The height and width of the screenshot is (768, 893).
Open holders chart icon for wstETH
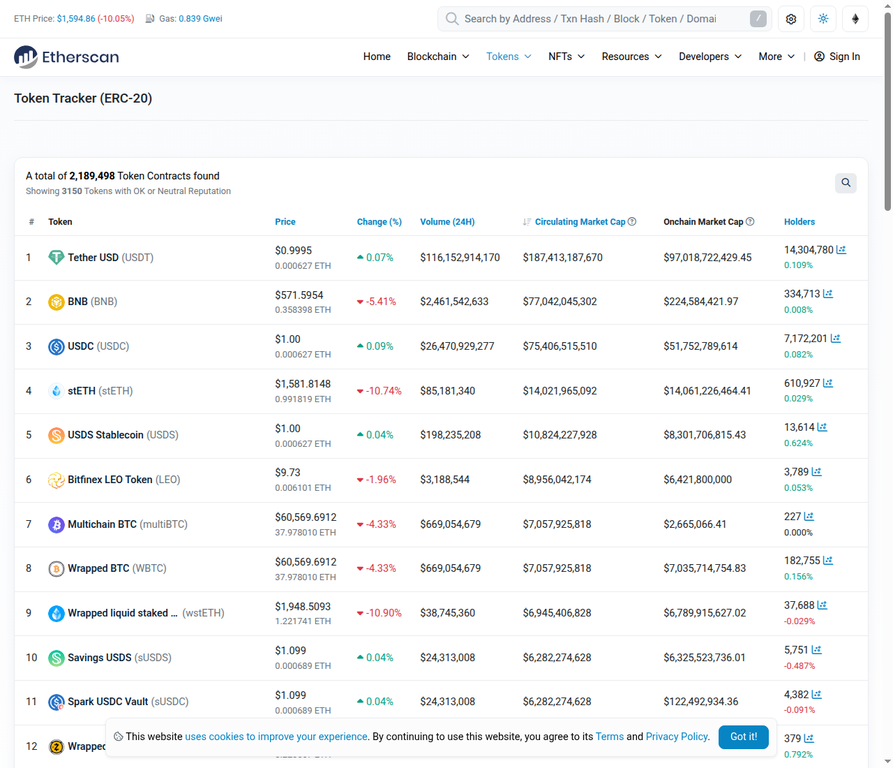(822, 605)
